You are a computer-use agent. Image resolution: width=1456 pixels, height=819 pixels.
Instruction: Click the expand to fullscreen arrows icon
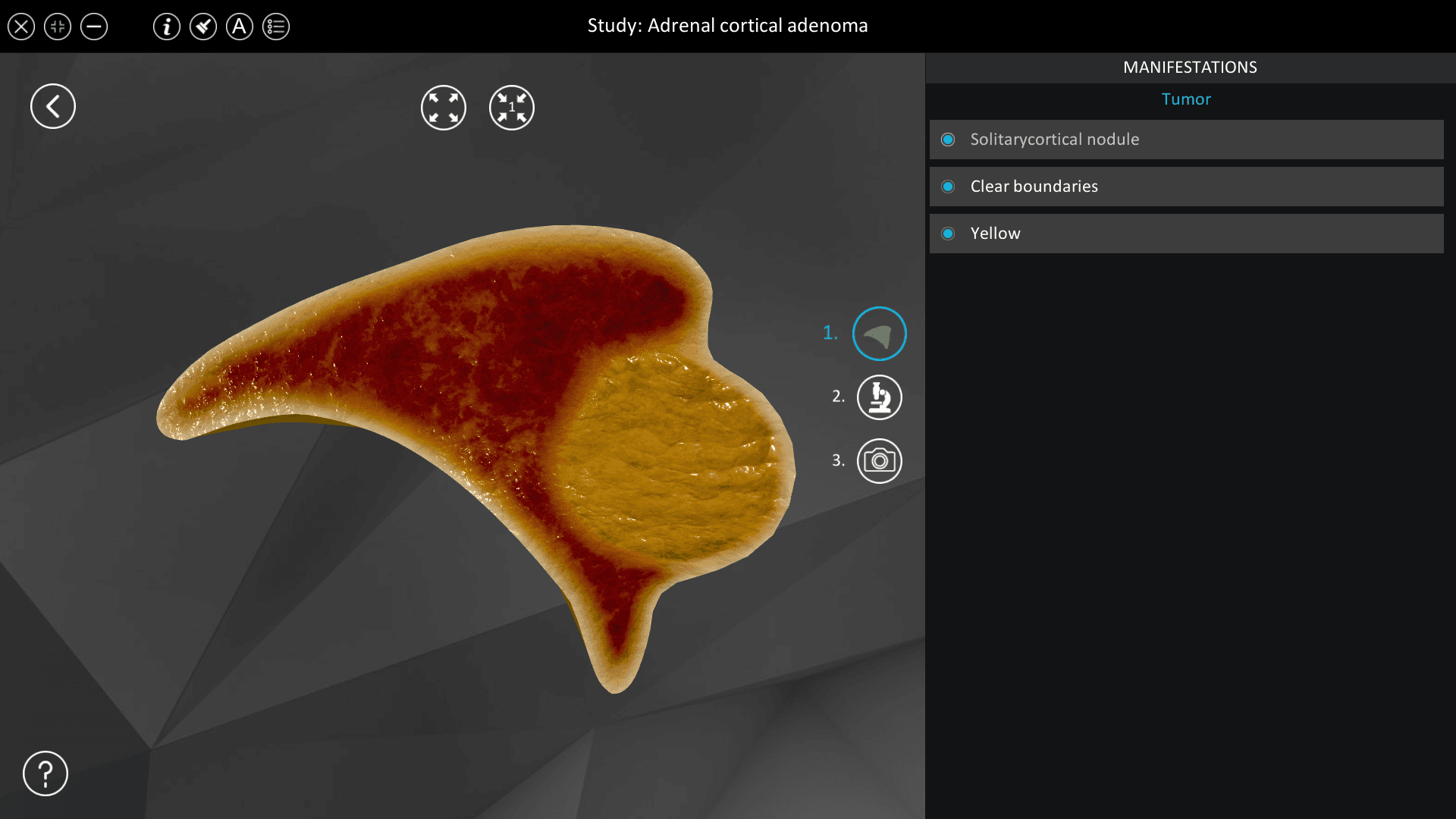(x=444, y=108)
